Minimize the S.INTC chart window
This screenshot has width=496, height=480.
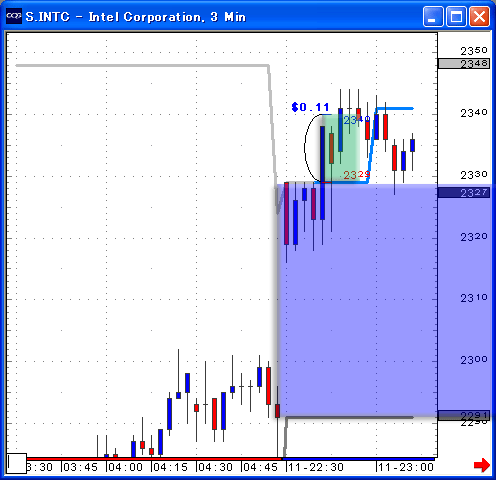pos(433,16)
